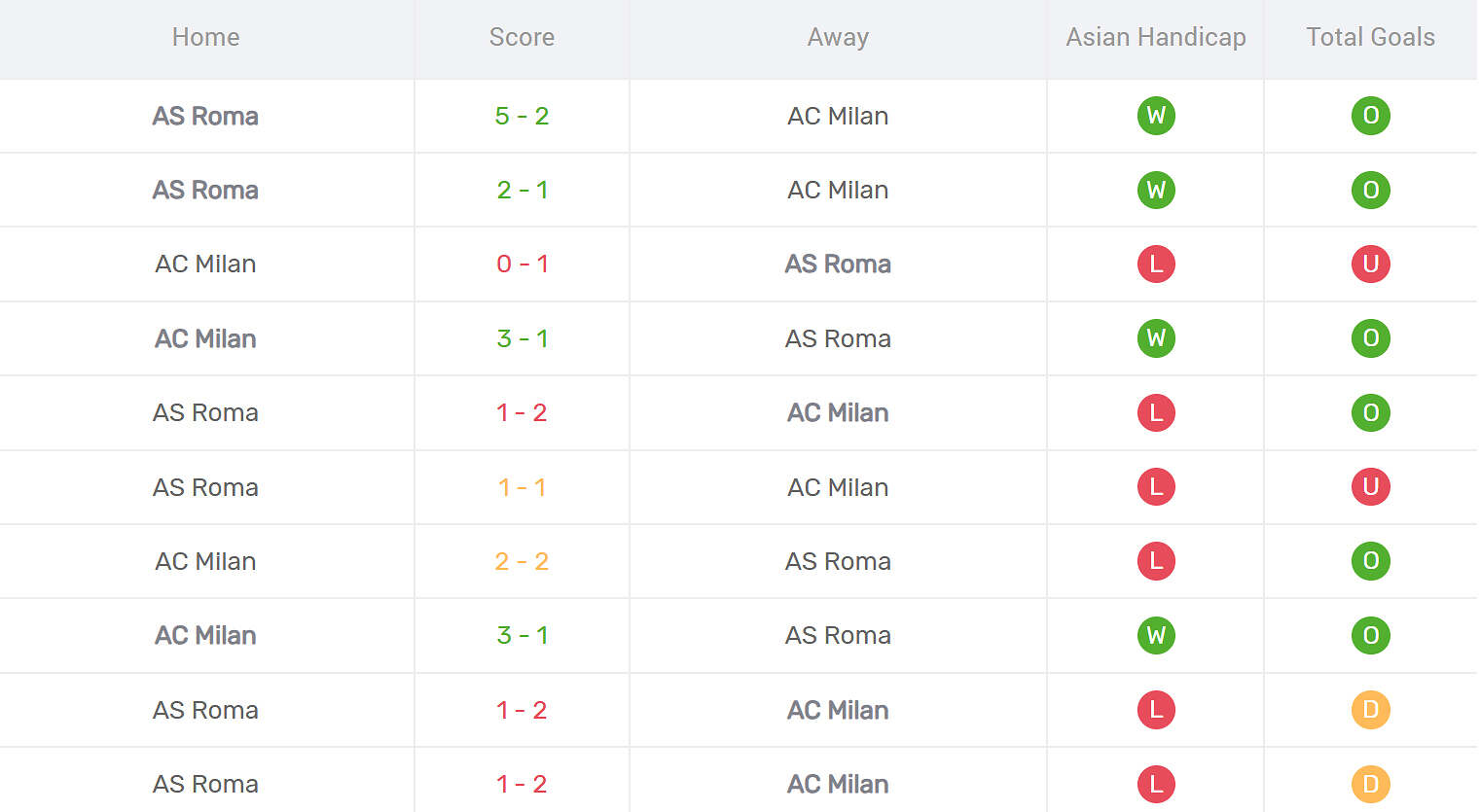The image size is (1480, 812).
Task: Click the orange D badge in the last row
Action: (x=1370, y=784)
